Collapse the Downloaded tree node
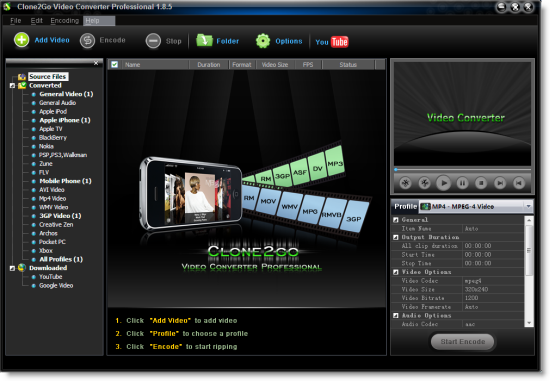This screenshot has height=381, width=550. click(12, 268)
